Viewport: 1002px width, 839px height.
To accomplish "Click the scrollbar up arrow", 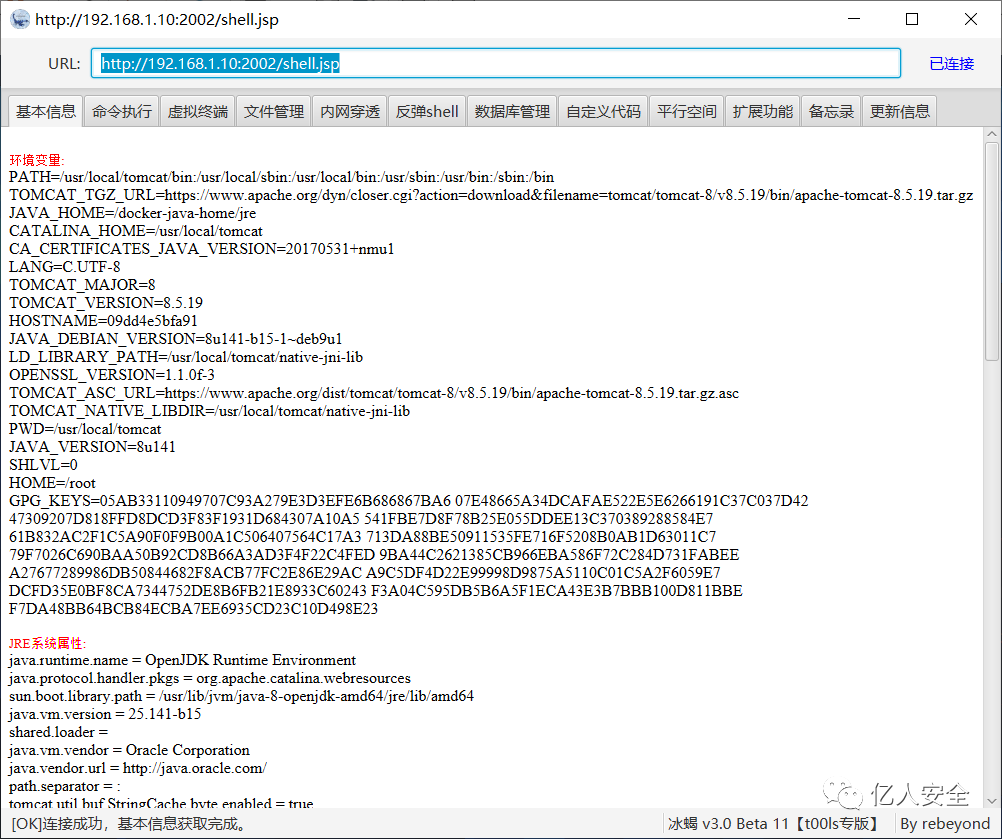I will [992, 134].
